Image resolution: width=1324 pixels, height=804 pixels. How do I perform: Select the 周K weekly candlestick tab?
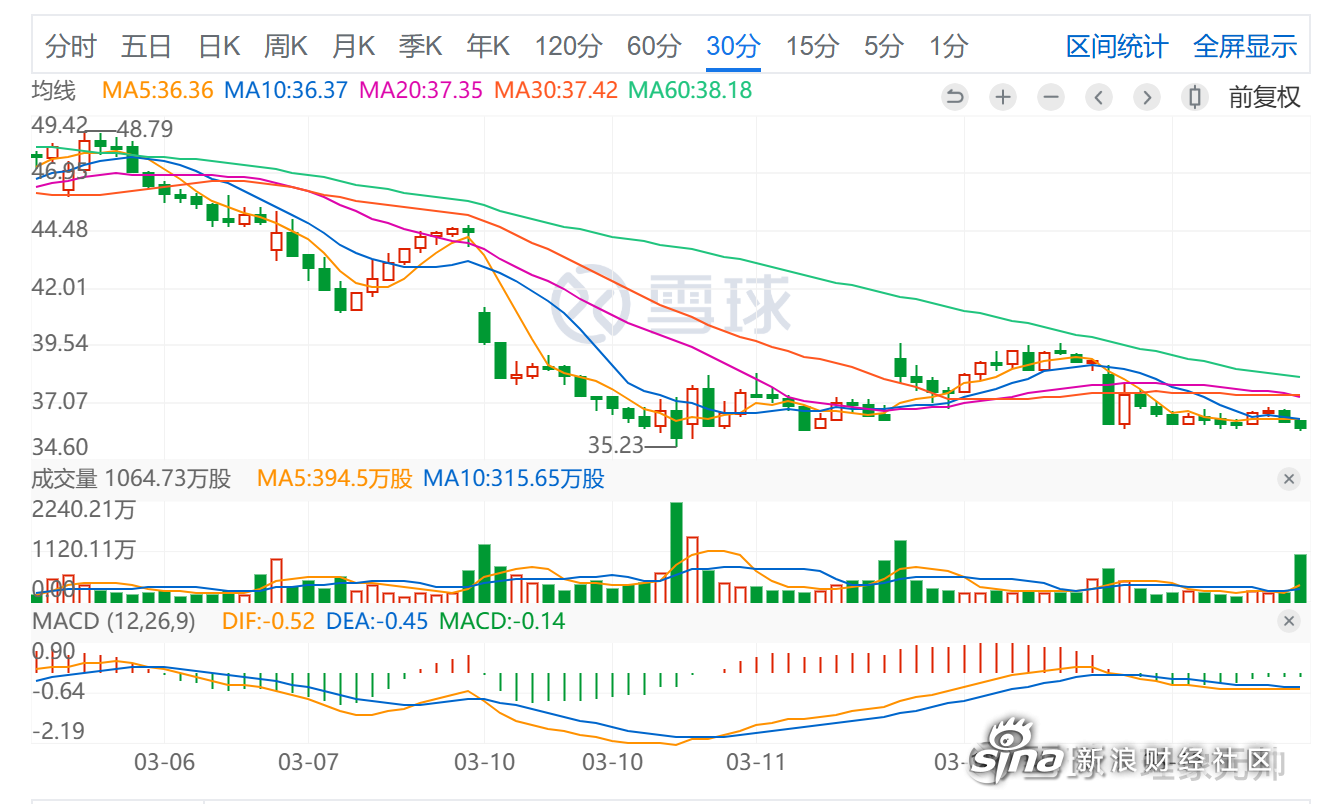click(x=286, y=46)
